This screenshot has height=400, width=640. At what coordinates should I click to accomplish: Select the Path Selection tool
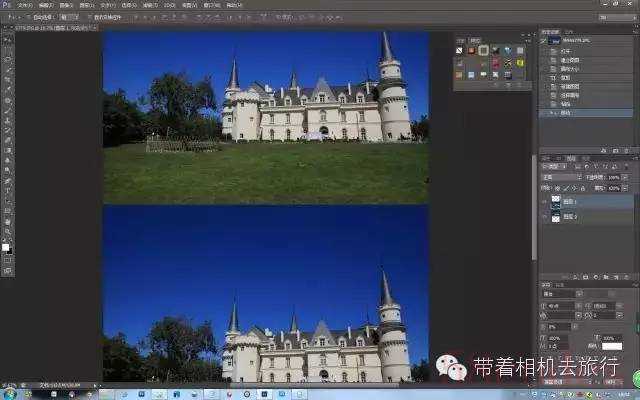tap(7, 201)
